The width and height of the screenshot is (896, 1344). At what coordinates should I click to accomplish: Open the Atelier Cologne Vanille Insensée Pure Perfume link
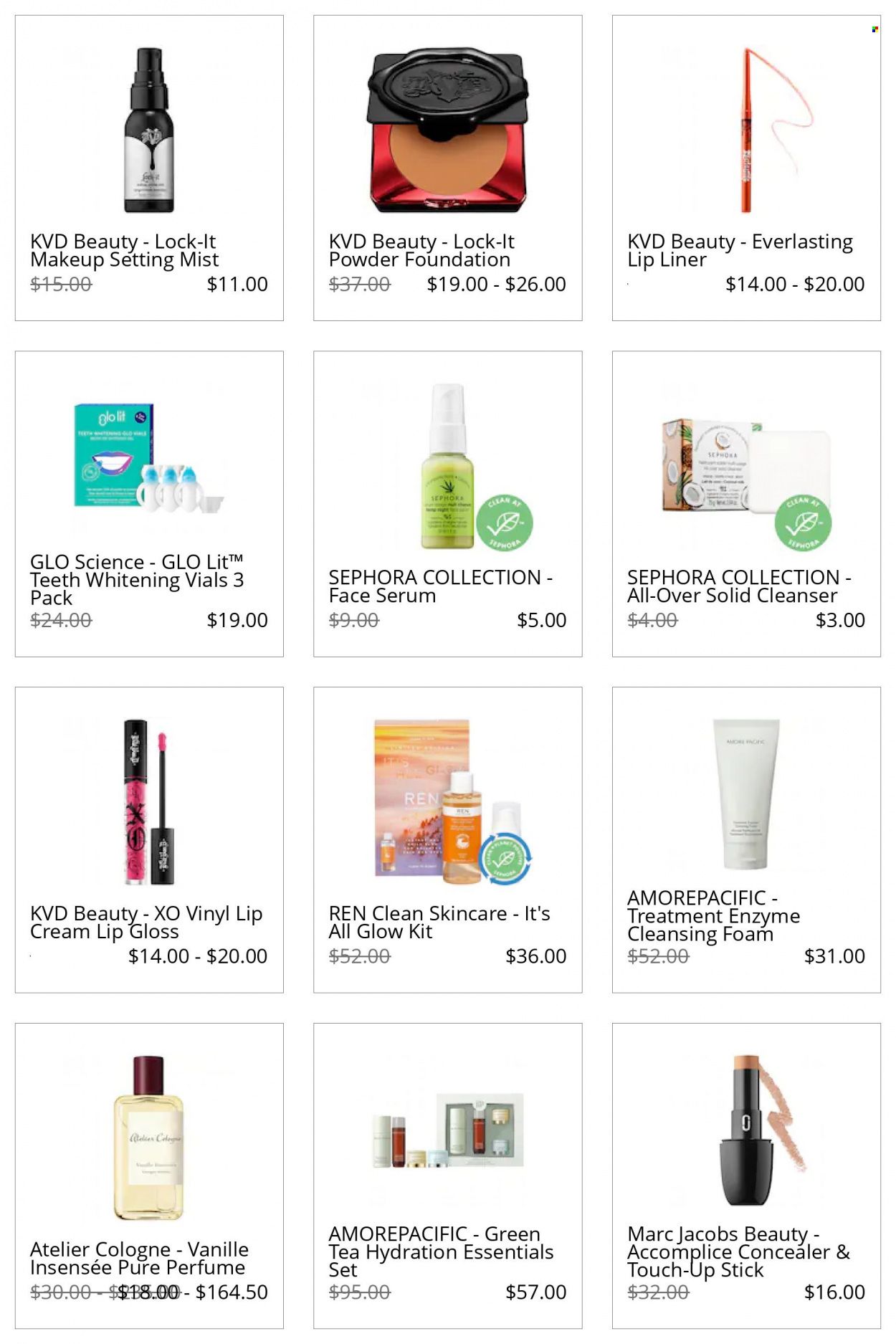coord(140,1259)
